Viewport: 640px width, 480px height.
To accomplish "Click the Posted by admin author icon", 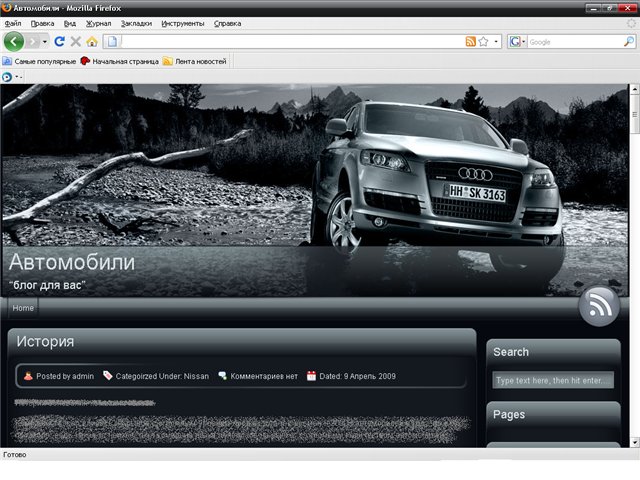I will pyautogui.click(x=28, y=376).
